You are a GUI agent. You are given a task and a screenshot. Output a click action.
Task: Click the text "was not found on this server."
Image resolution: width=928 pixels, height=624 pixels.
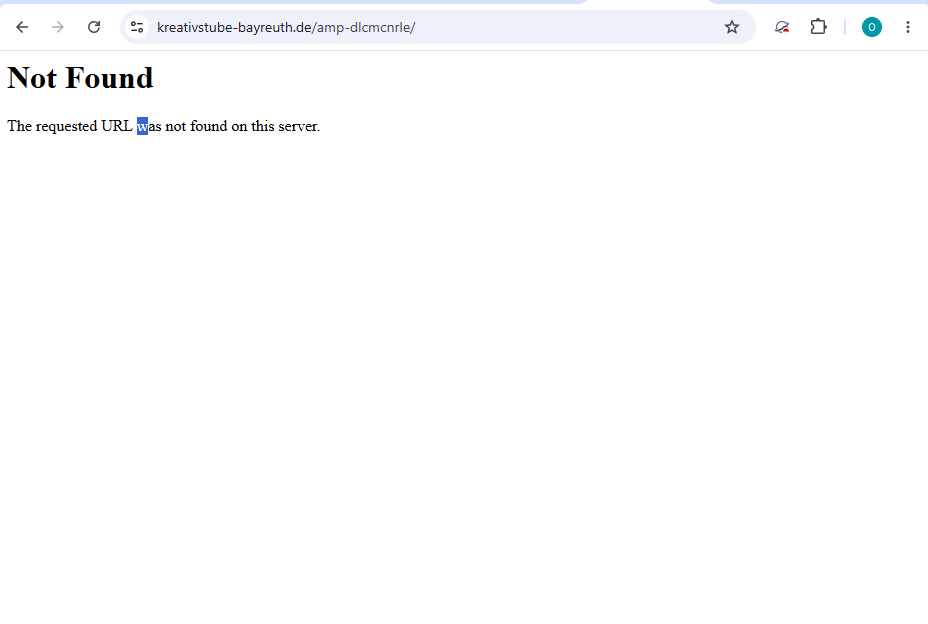(228, 126)
